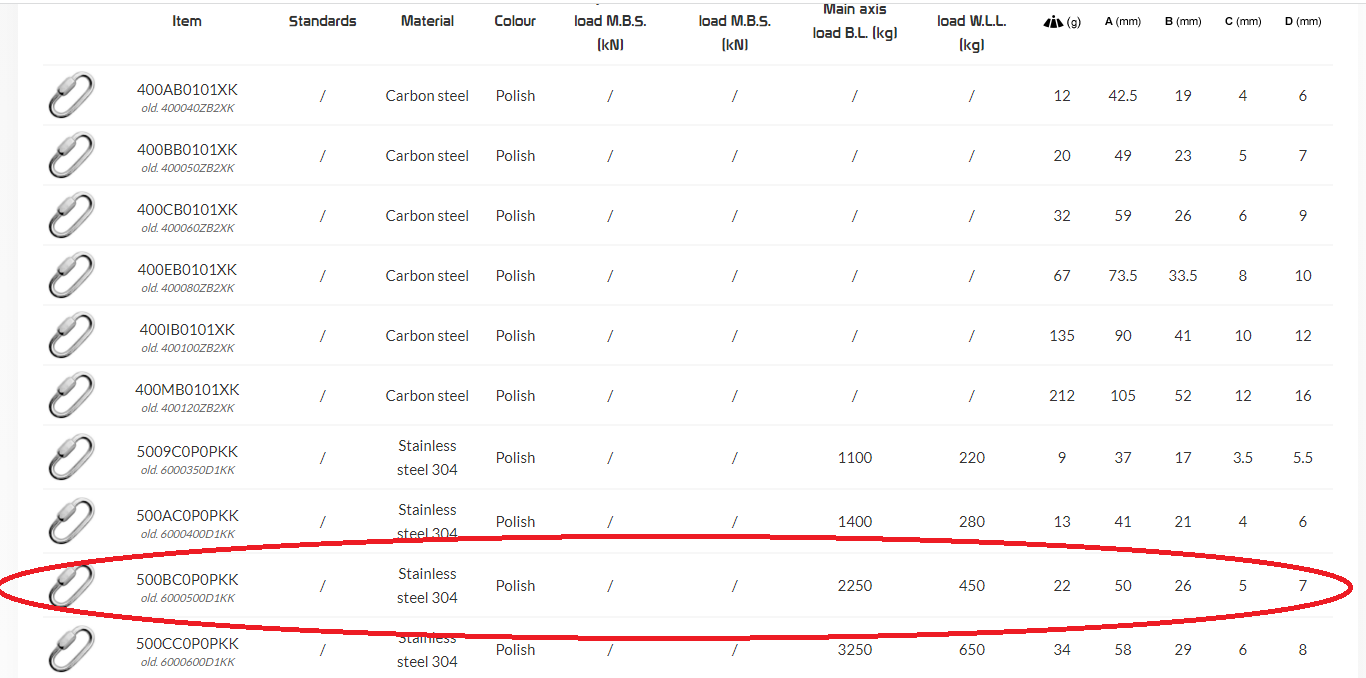The height and width of the screenshot is (678, 1366).
Task: Click the 2250 breaking load value
Action: coord(855,586)
